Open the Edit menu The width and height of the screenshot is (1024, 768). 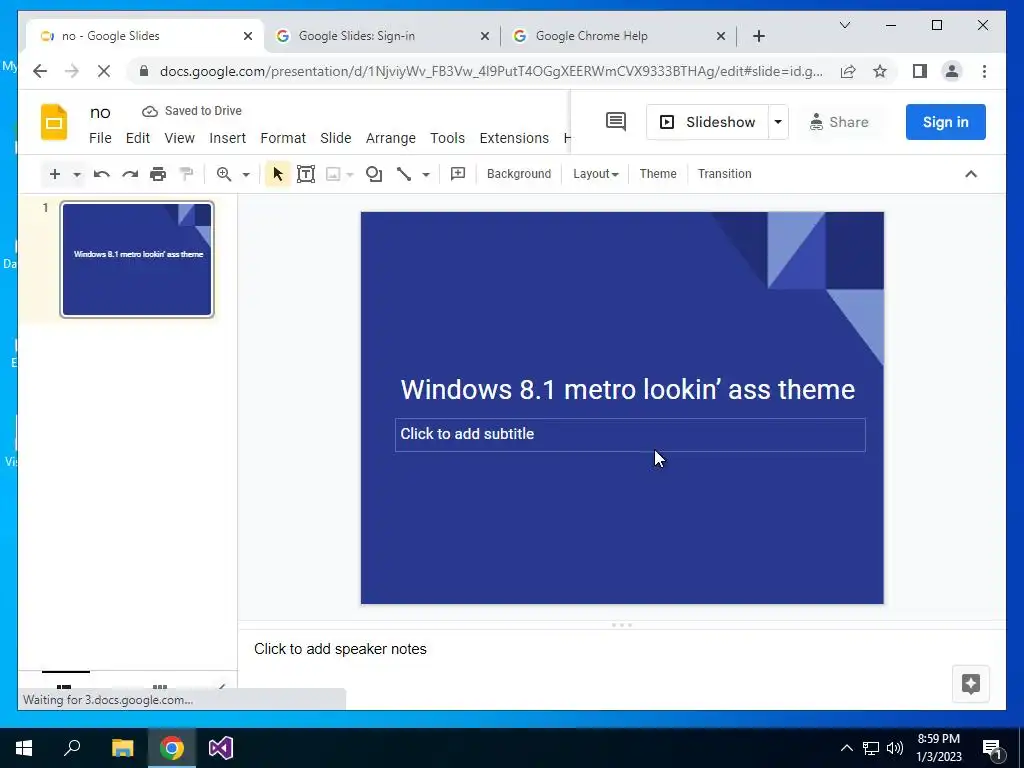click(138, 138)
